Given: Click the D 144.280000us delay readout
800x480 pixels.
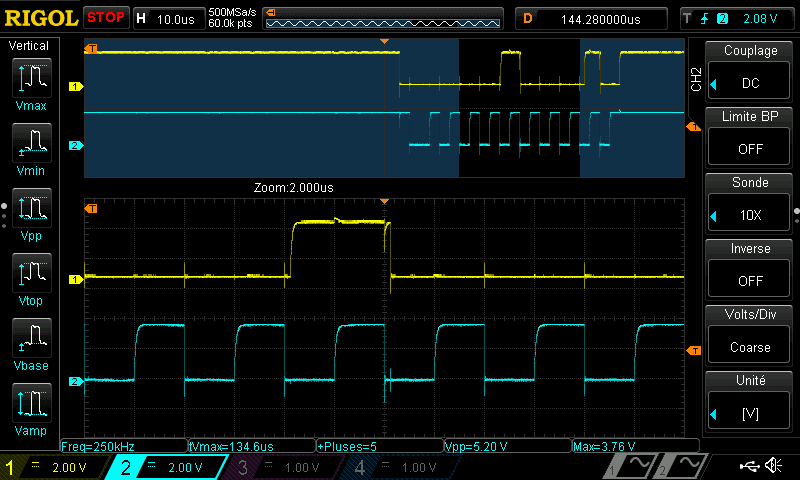Looking at the screenshot, I should point(591,19).
